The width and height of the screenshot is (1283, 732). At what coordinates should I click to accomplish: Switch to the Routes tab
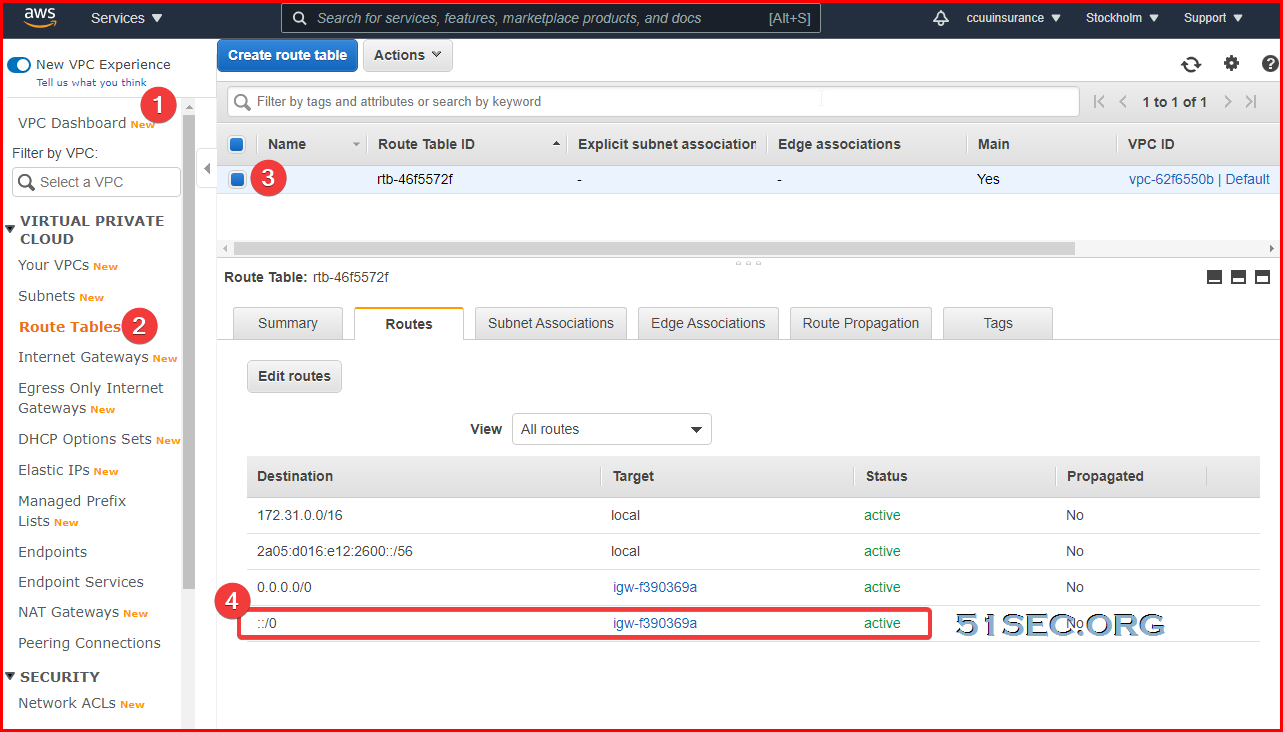coord(409,324)
